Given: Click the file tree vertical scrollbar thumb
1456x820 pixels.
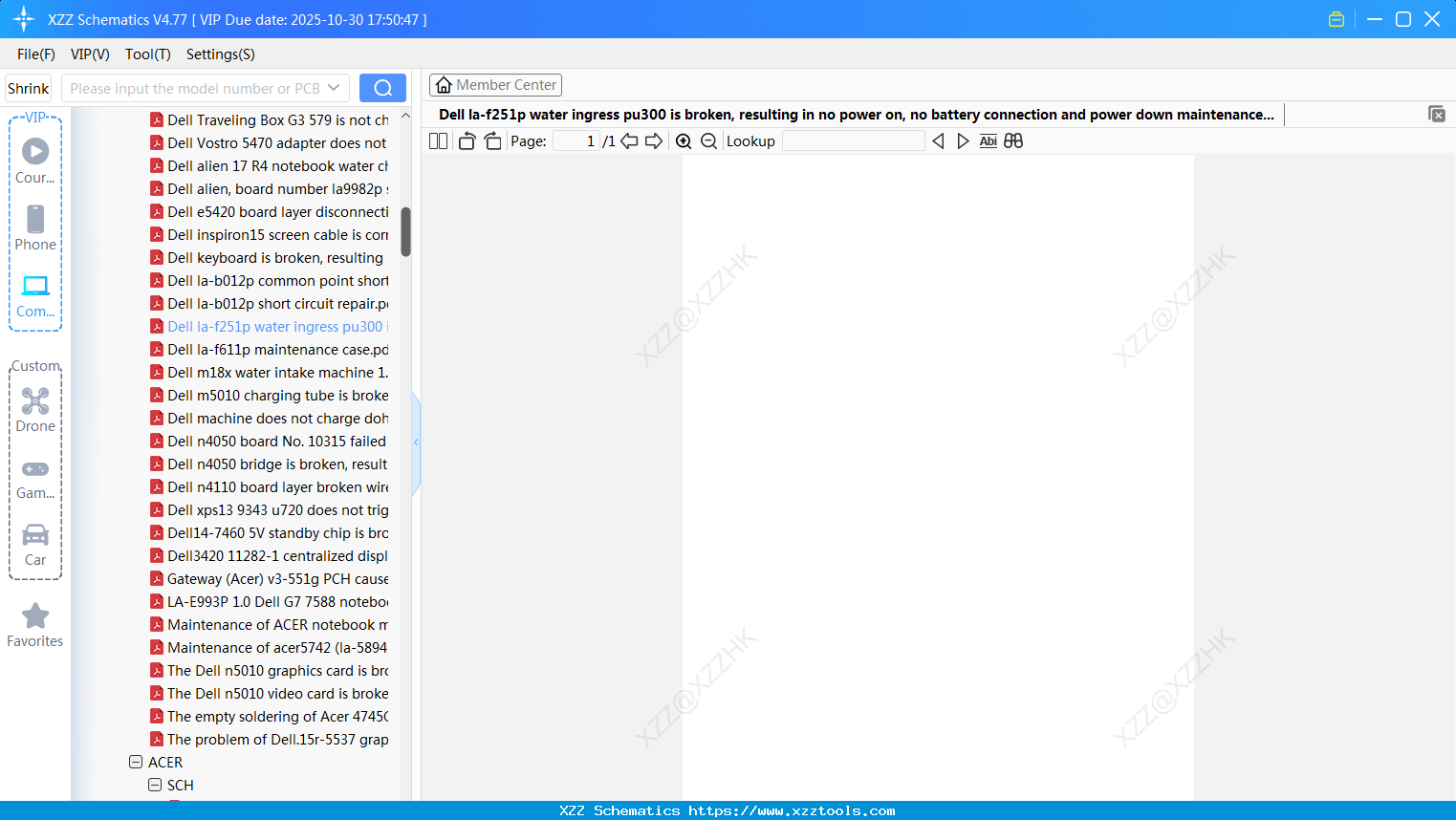Looking at the screenshot, I should click(405, 232).
